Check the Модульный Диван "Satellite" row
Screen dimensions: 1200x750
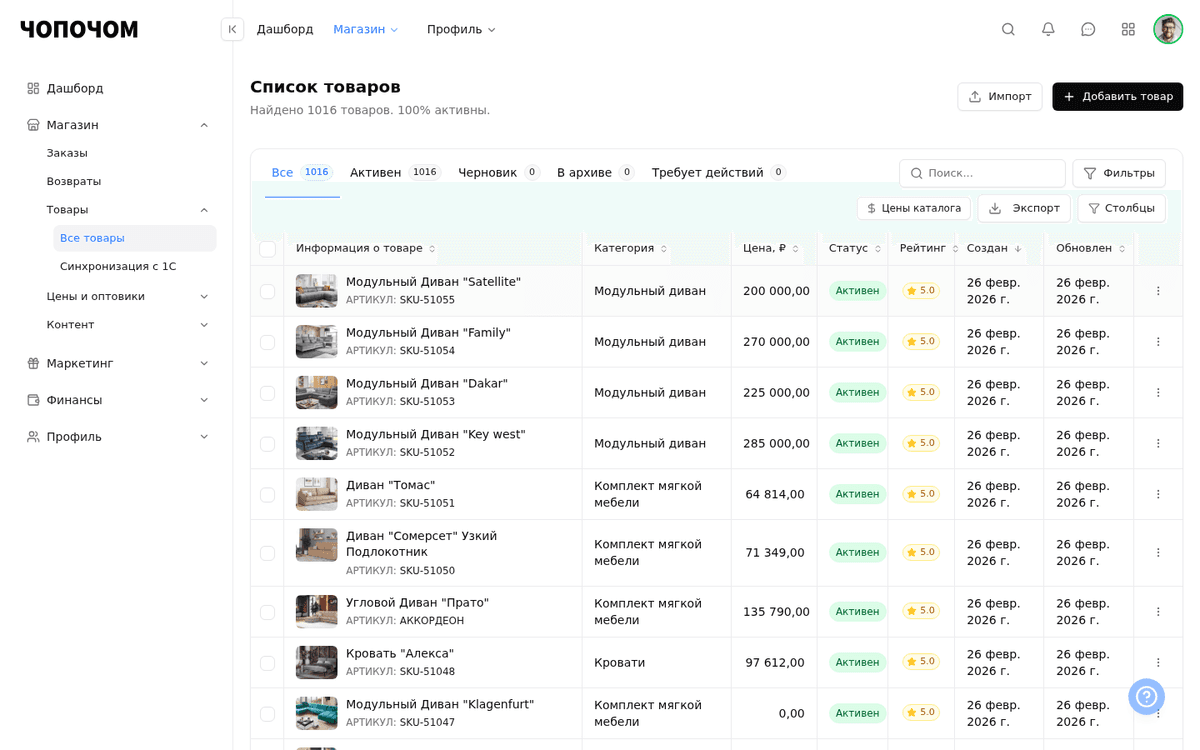coord(267,292)
